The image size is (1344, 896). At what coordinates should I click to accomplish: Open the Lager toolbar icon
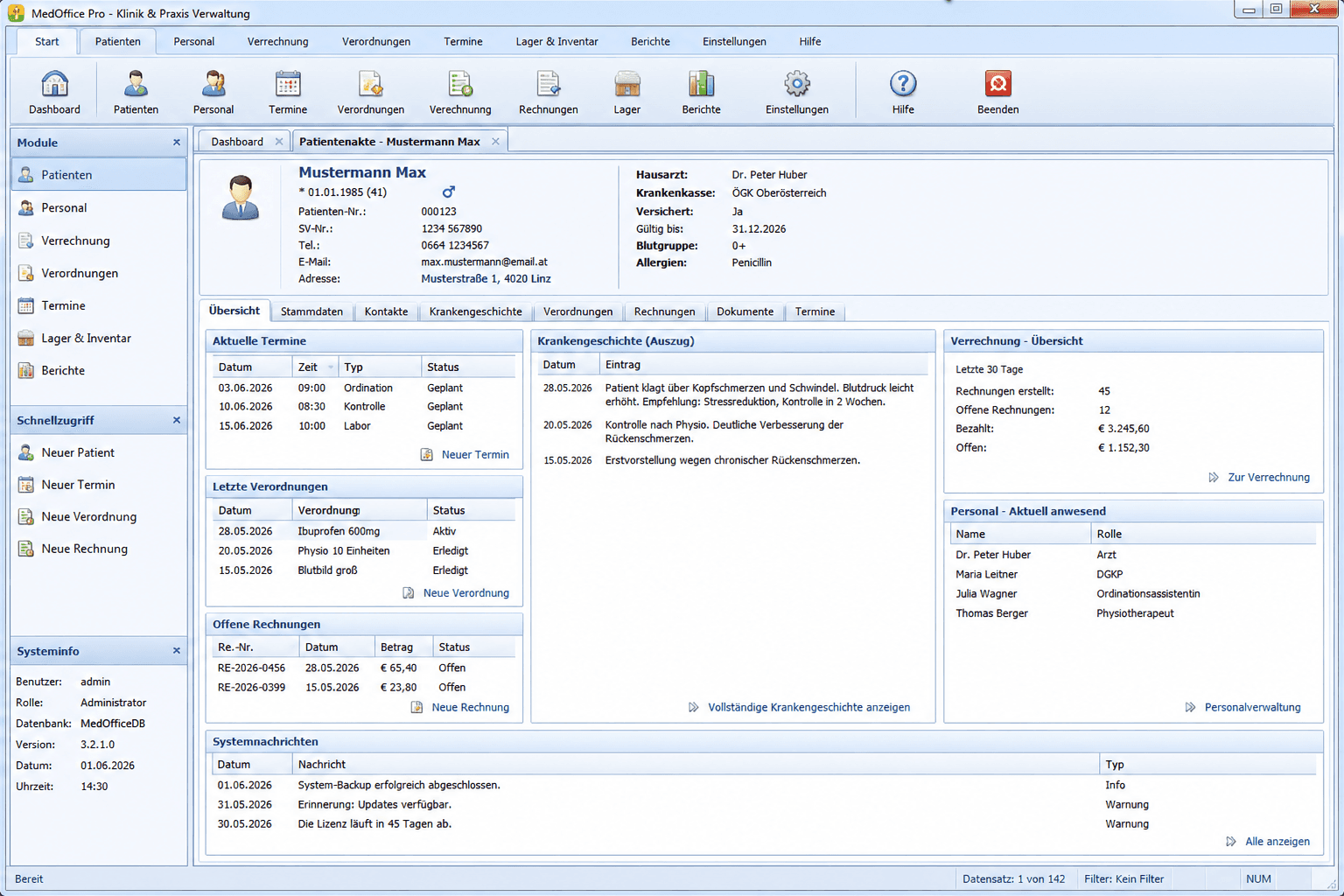point(626,92)
